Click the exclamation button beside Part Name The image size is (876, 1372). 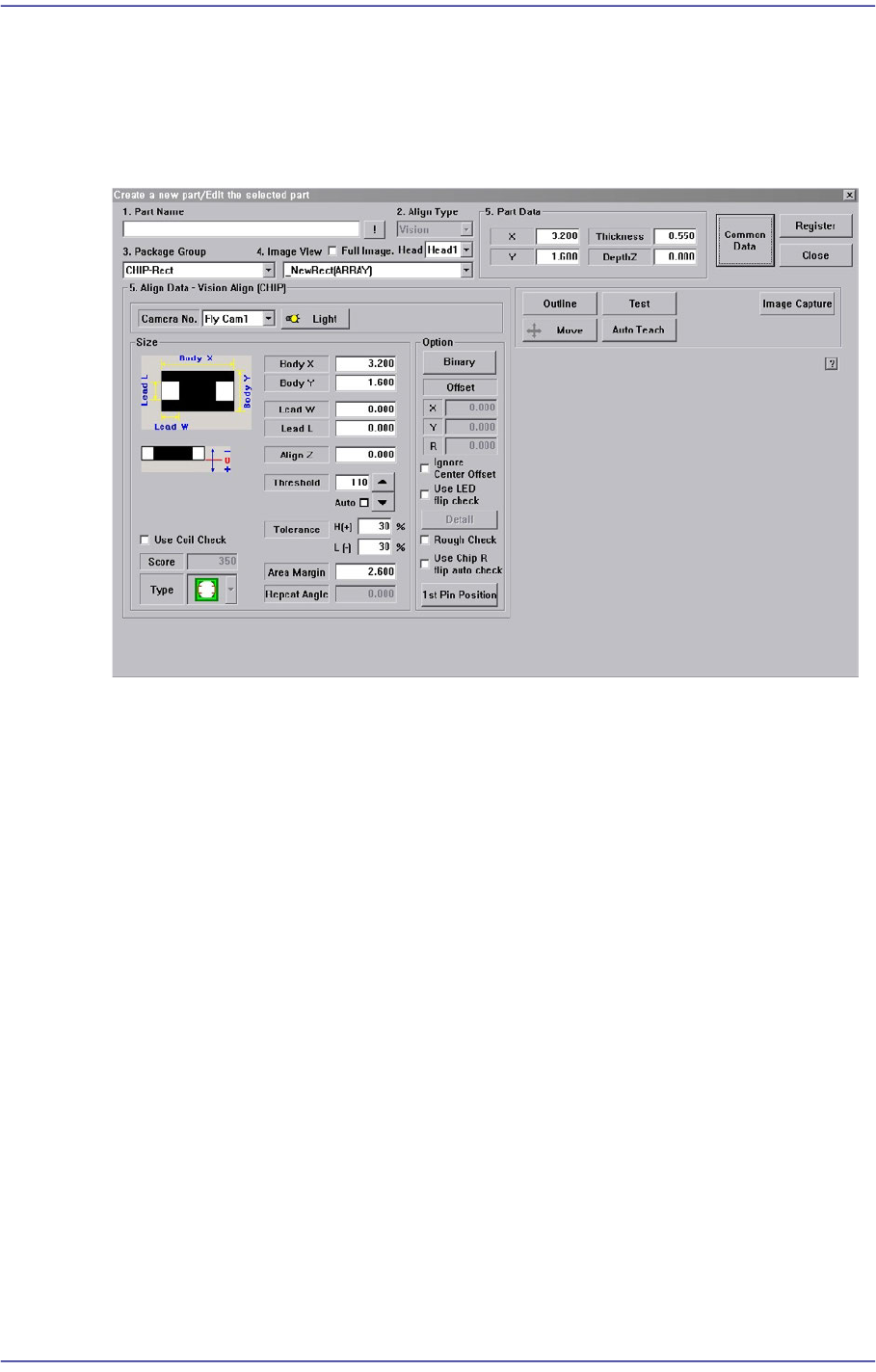pos(376,229)
